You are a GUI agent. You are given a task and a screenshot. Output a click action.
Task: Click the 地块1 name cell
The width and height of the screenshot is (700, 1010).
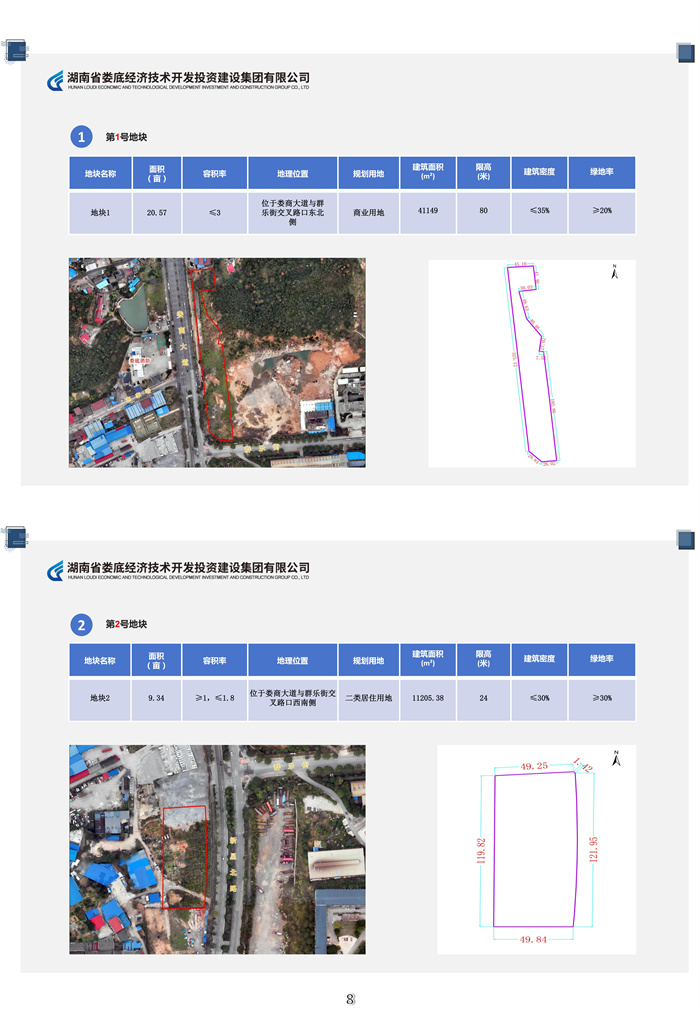pyautogui.click(x=100, y=213)
